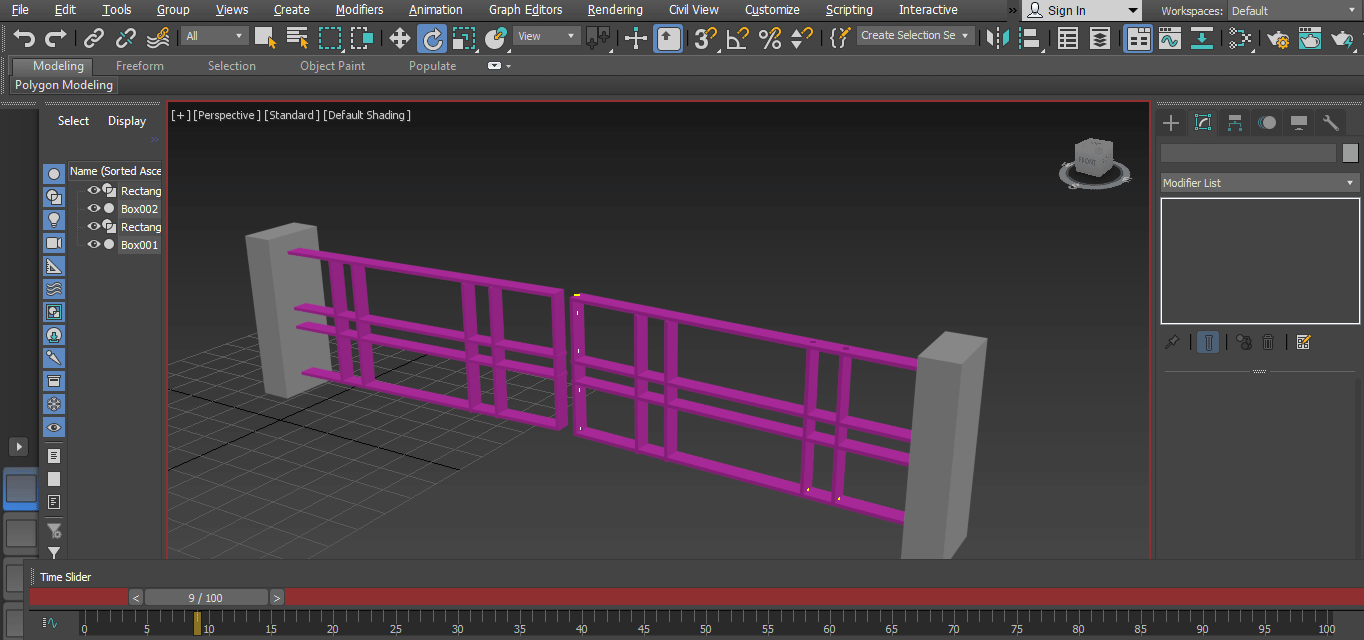
Task: Expand Polygon Modeling panel
Action: [64, 85]
